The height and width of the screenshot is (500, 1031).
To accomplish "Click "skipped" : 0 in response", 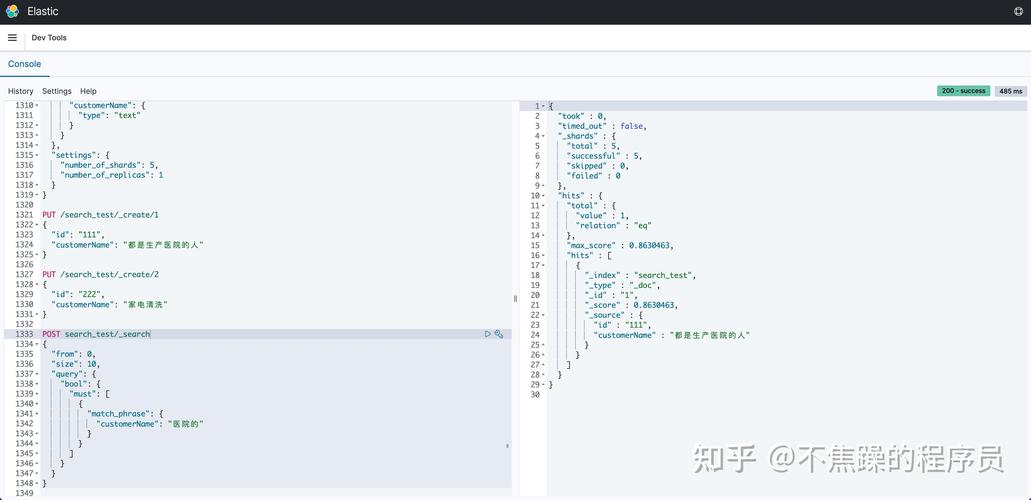I will (x=597, y=166).
